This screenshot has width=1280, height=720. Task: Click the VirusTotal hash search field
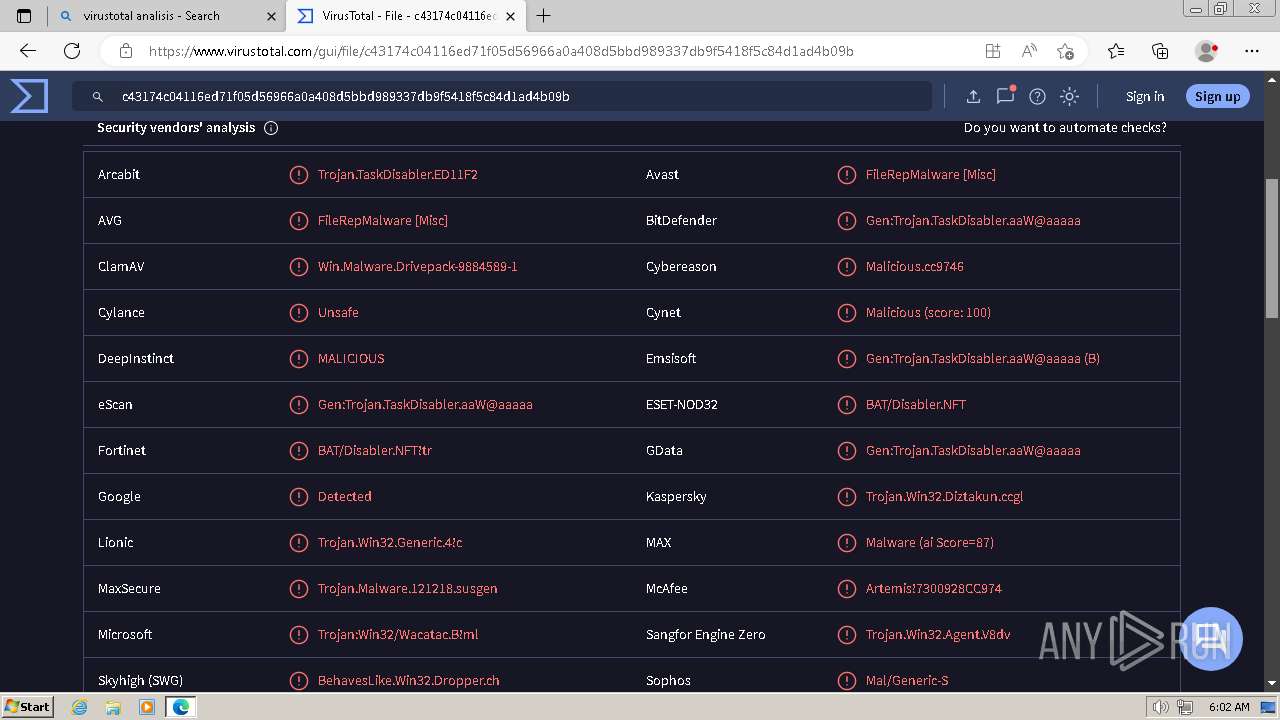(x=502, y=97)
